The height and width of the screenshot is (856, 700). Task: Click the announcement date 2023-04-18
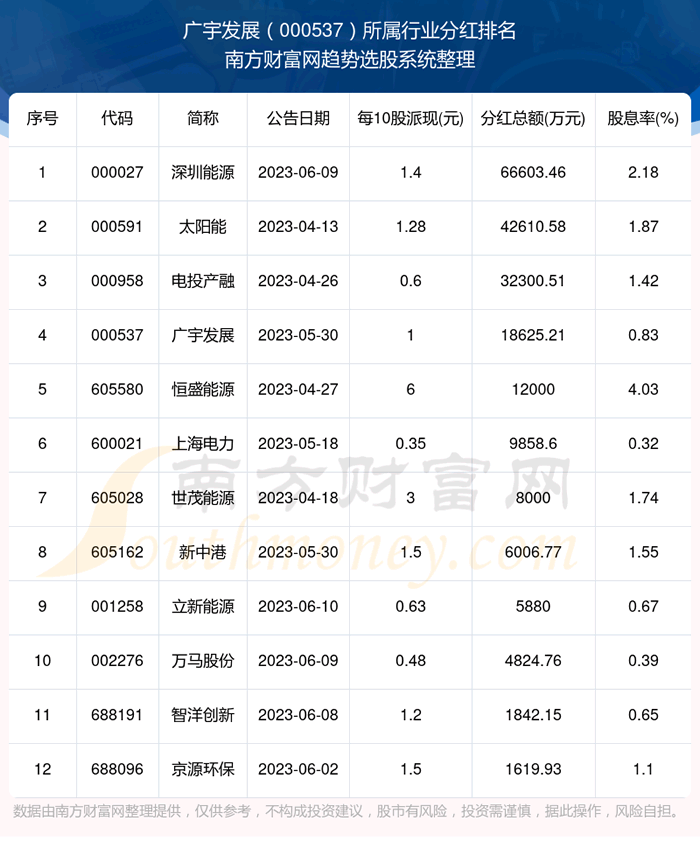(298, 498)
